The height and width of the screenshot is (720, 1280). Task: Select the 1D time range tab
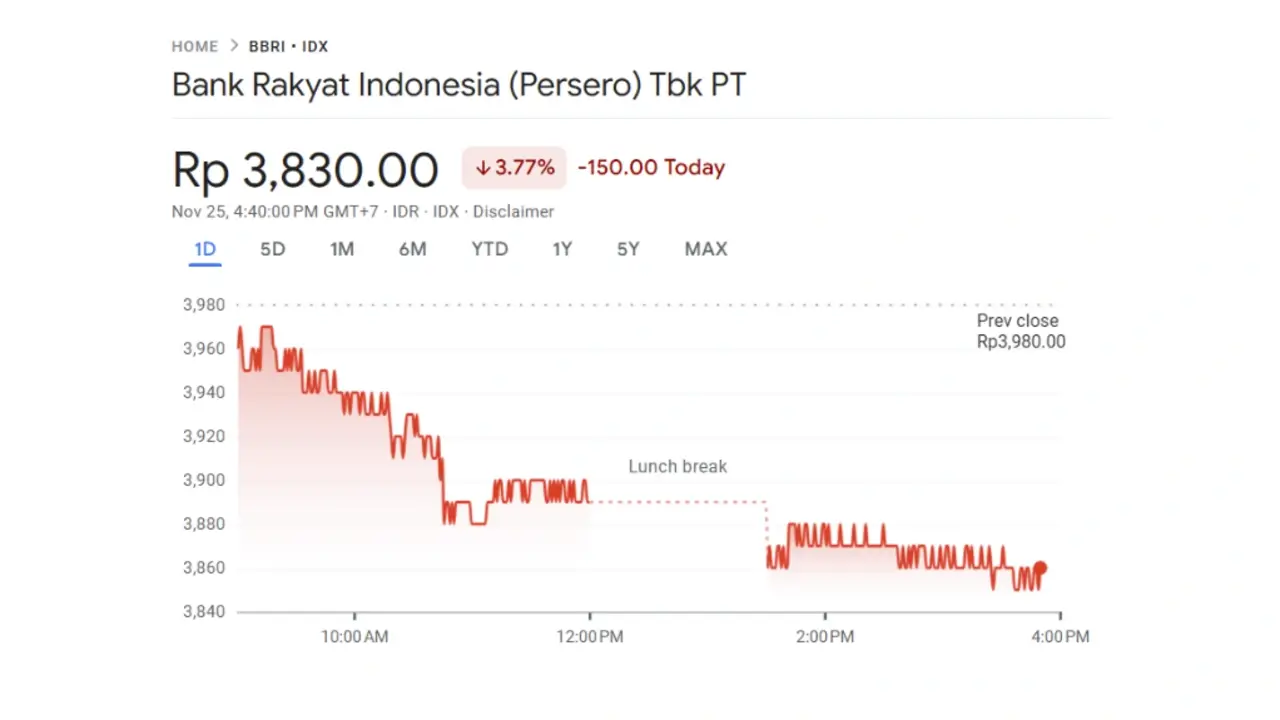pyautogui.click(x=205, y=249)
